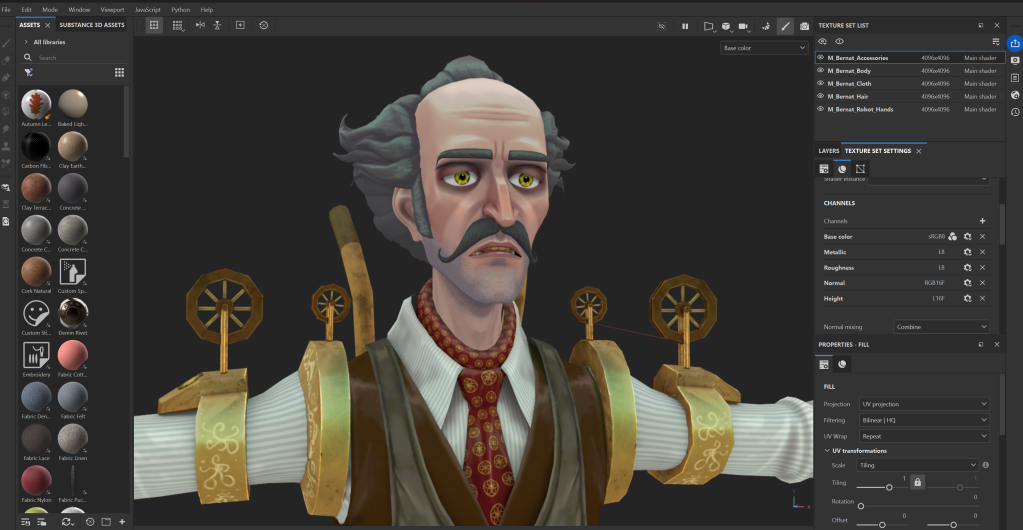
Task: Toggle the tiling lock icon
Action: [x=917, y=482]
